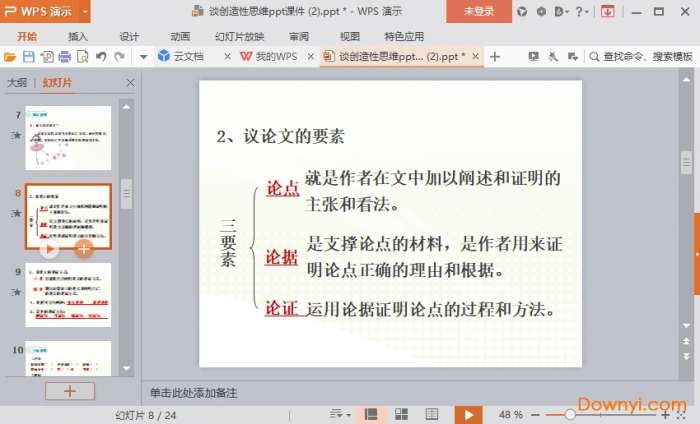Decrease zoom with minus button
Image resolution: width=700 pixels, height=424 pixels.
536,415
